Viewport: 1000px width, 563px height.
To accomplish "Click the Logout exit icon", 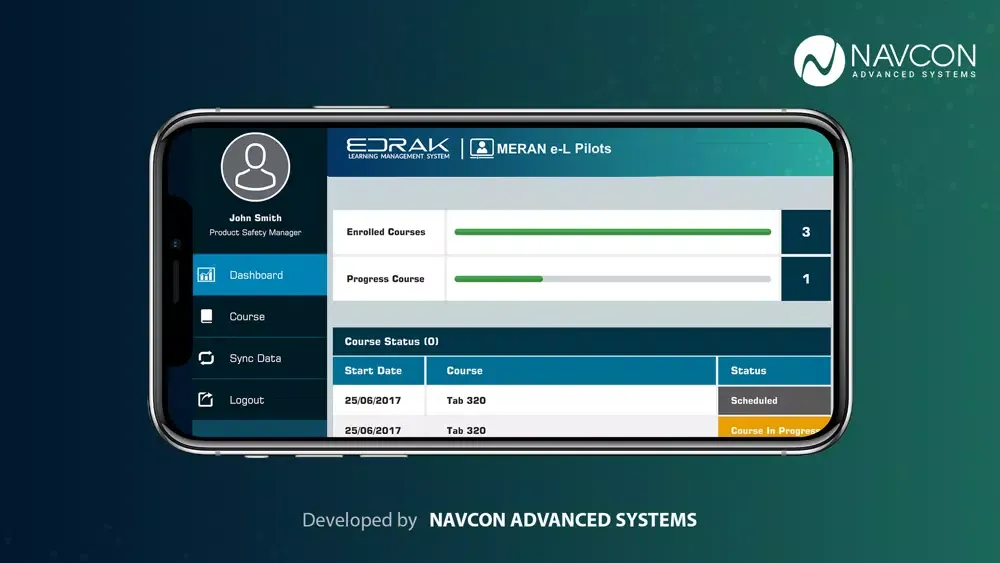I will pos(205,400).
